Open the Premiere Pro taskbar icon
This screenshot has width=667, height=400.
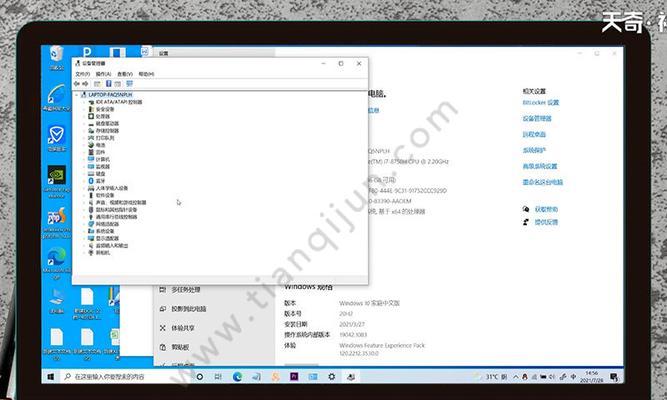coord(294,377)
